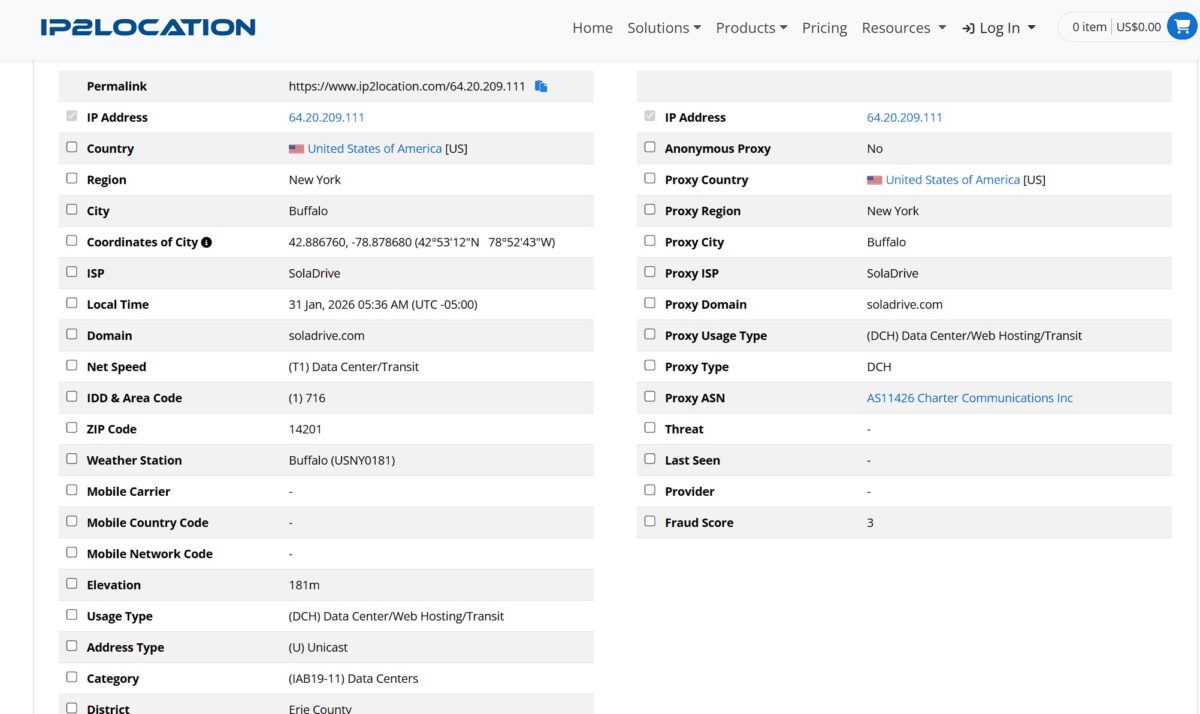Open the AS11426 Charter Communications Inc link
Image resolution: width=1200 pixels, height=714 pixels.
pos(969,398)
